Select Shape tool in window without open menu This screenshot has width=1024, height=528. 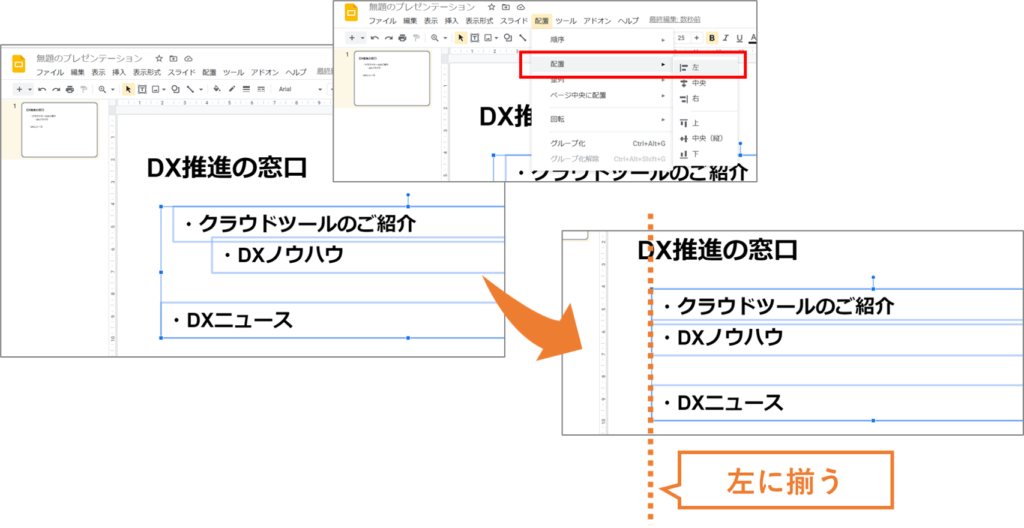pos(175,89)
